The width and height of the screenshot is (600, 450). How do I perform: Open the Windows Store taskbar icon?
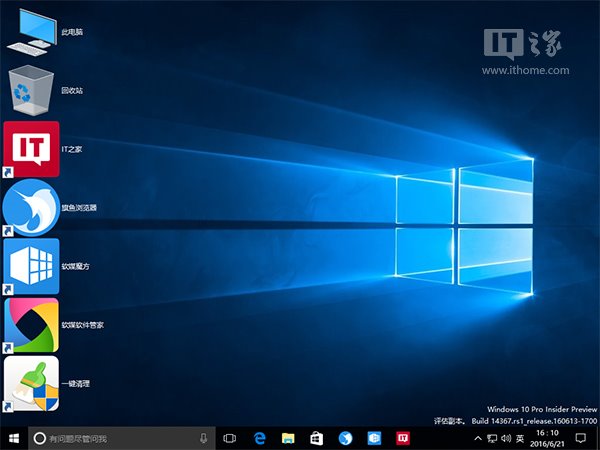[316, 438]
